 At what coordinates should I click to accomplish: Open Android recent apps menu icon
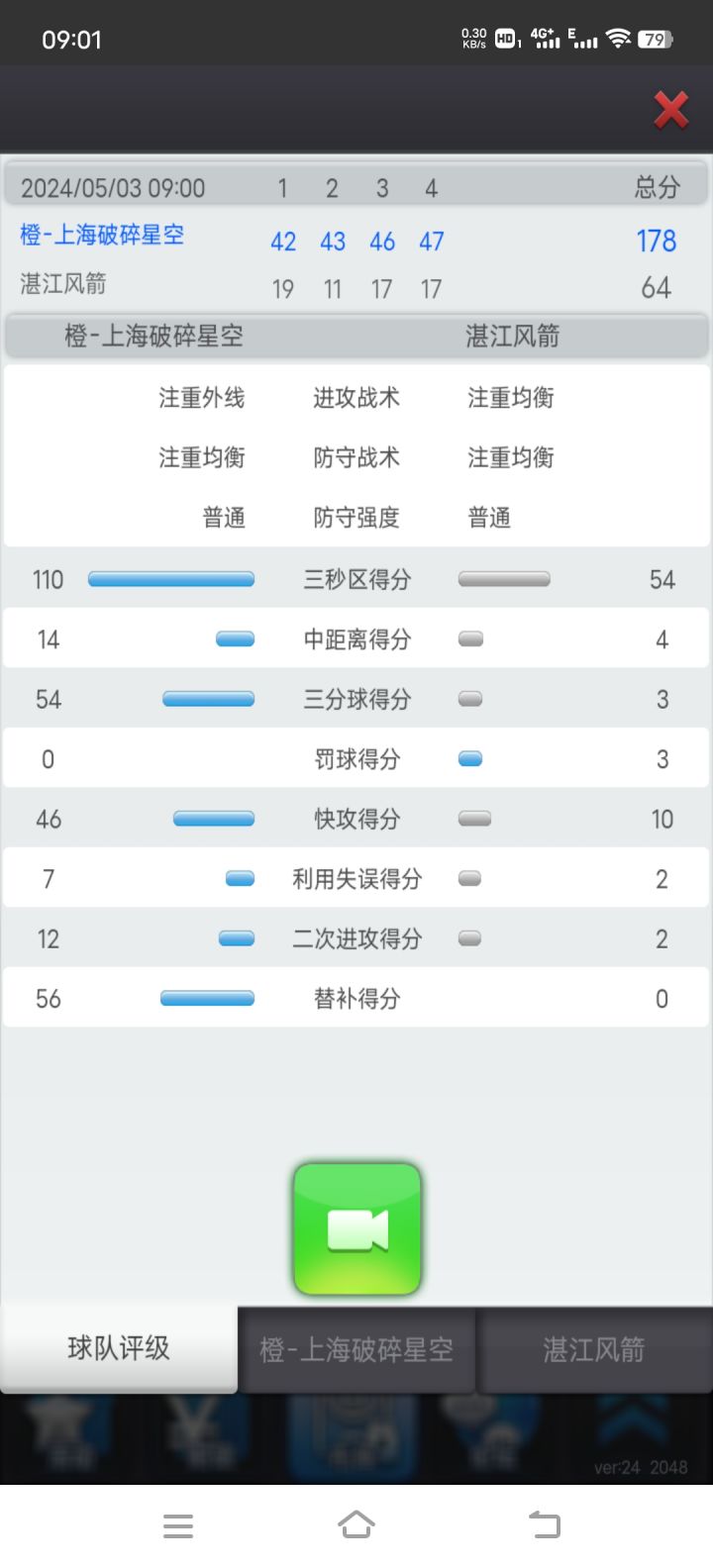coord(178,1525)
